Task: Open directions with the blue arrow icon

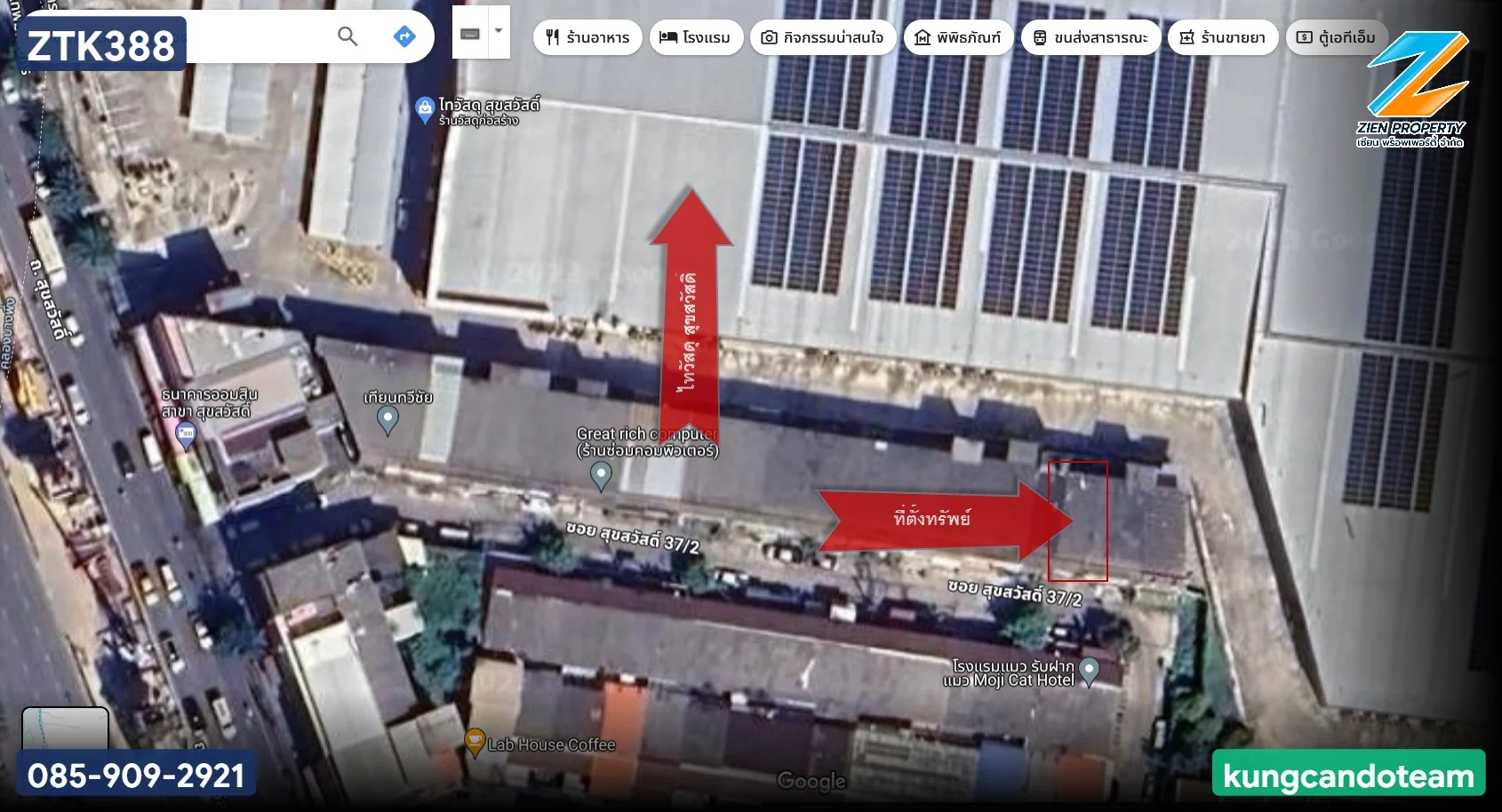Action: pos(404,36)
